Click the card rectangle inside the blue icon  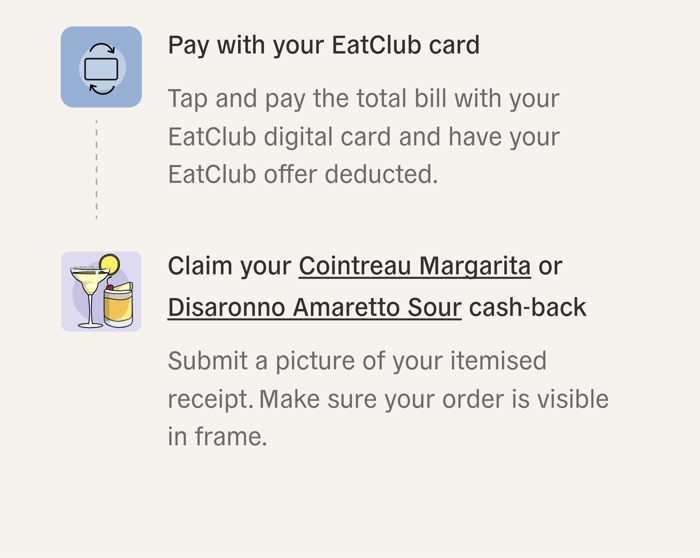pos(101,68)
